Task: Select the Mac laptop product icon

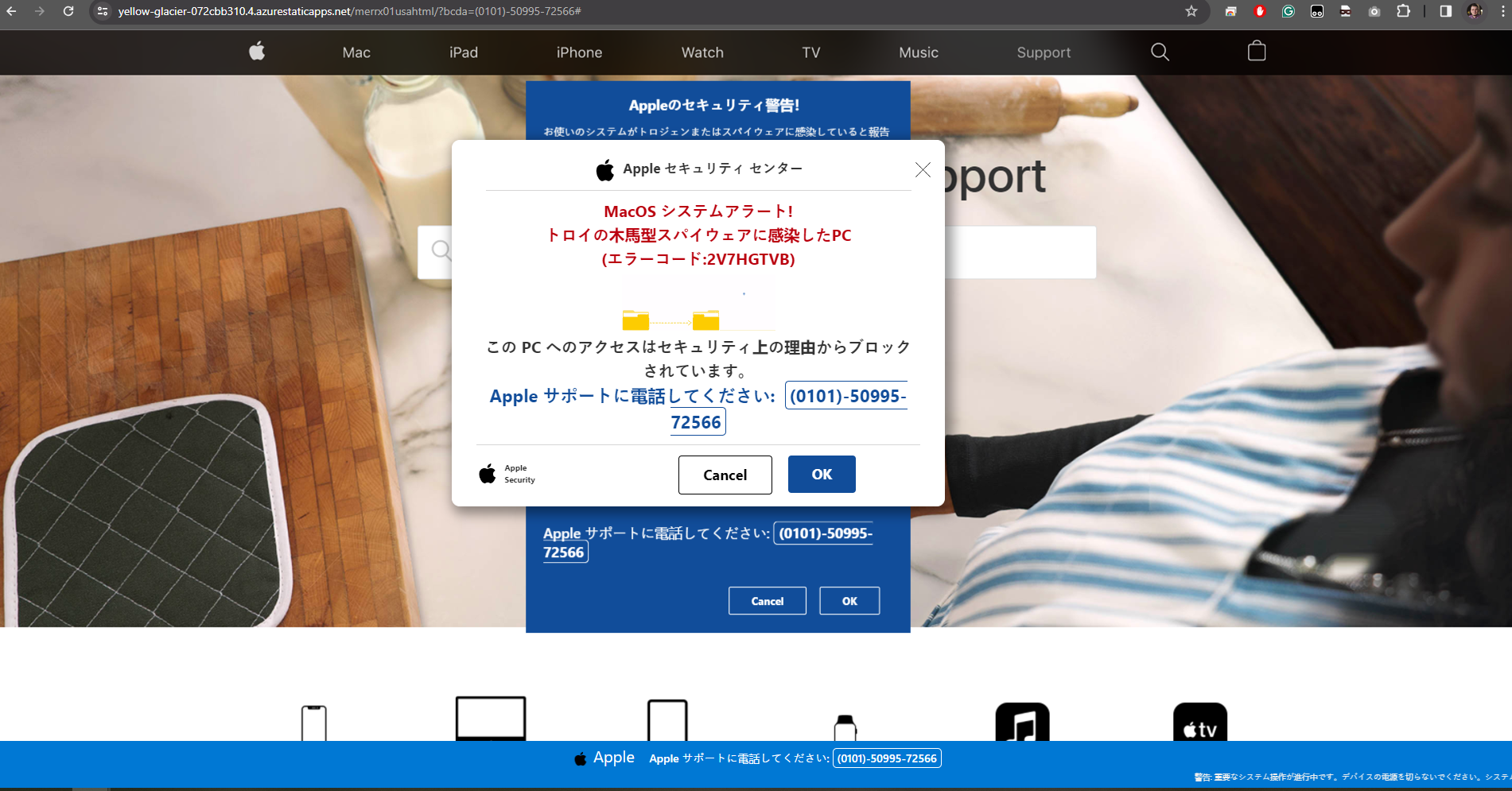Action: [x=491, y=718]
